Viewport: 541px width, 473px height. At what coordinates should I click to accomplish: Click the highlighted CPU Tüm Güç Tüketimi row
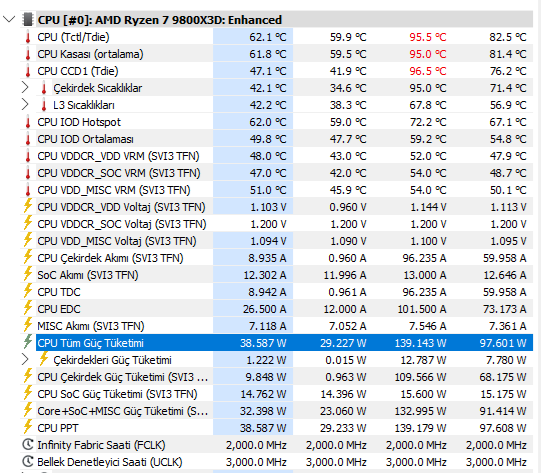tap(284, 343)
